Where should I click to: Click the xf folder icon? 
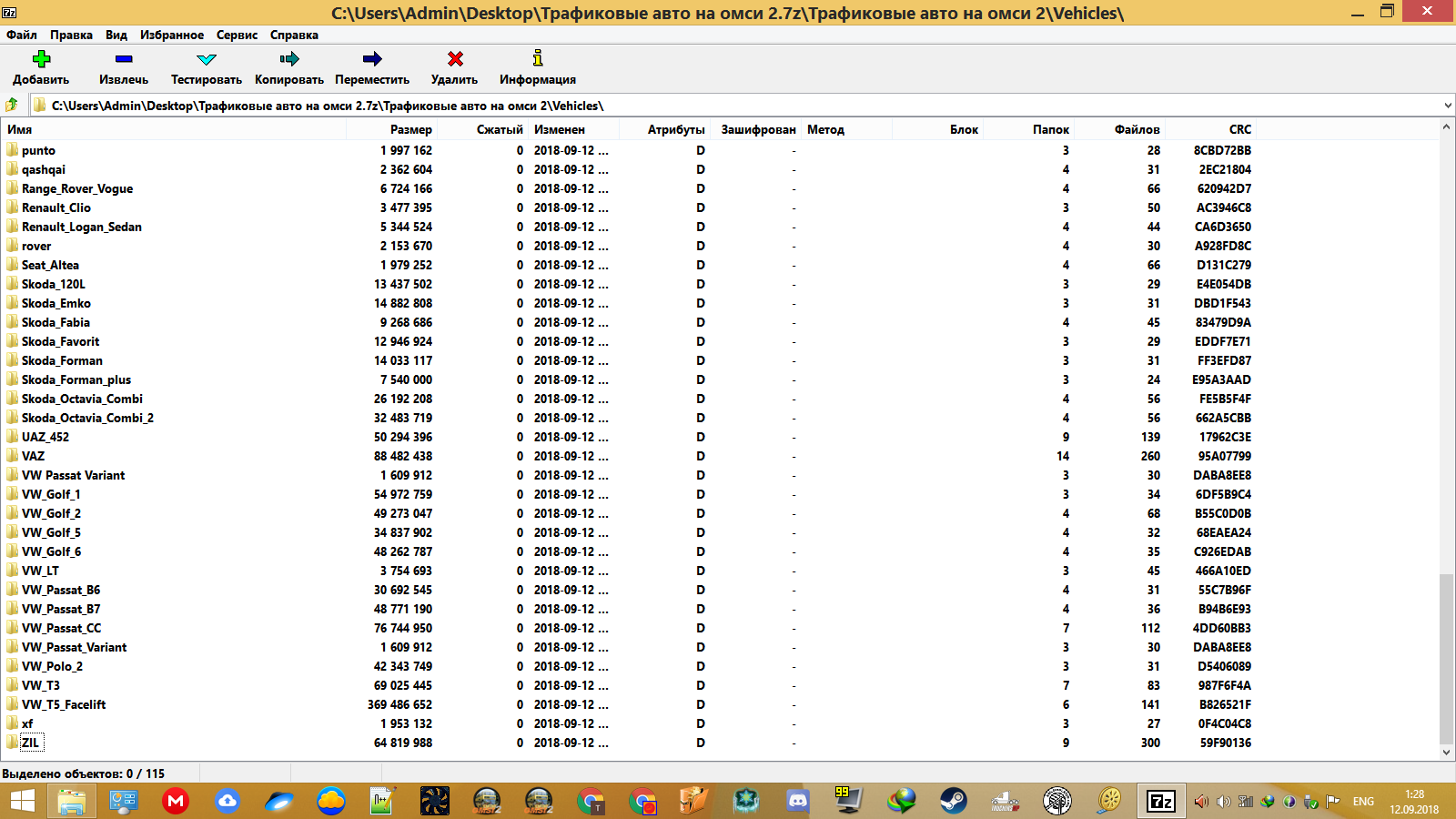click(12, 723)
